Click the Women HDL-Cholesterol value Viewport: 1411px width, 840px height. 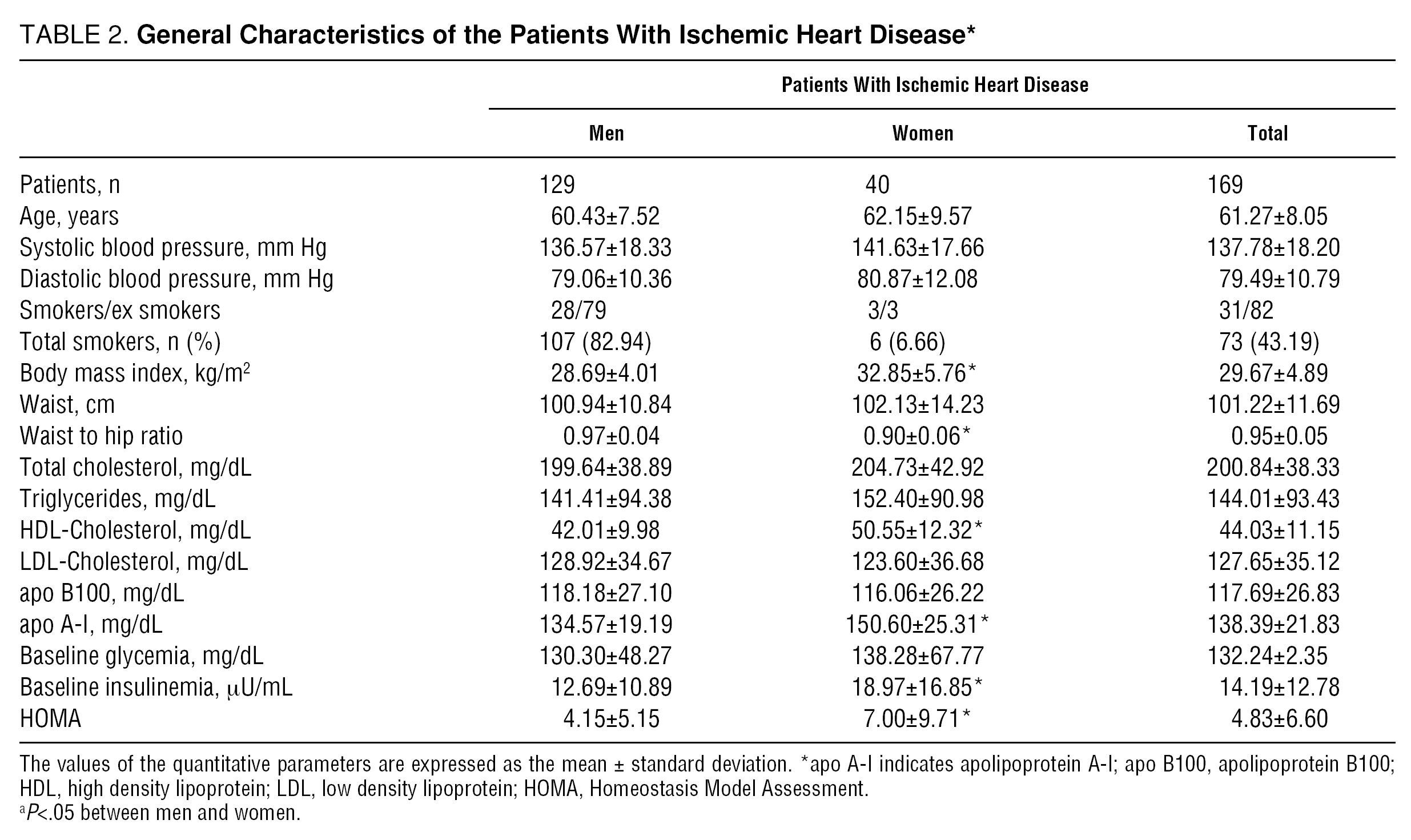(x=916, y=530)
